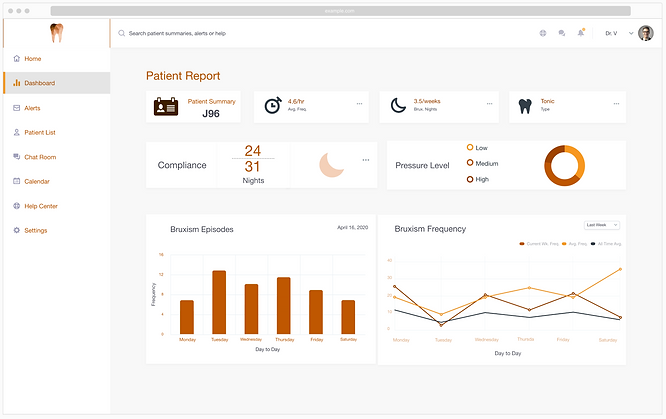Image resolution: width=666 pixels, height=419 pixels.
Task: Click the Dr. V username
Action: pyautogui.click(x=611, y=33)
